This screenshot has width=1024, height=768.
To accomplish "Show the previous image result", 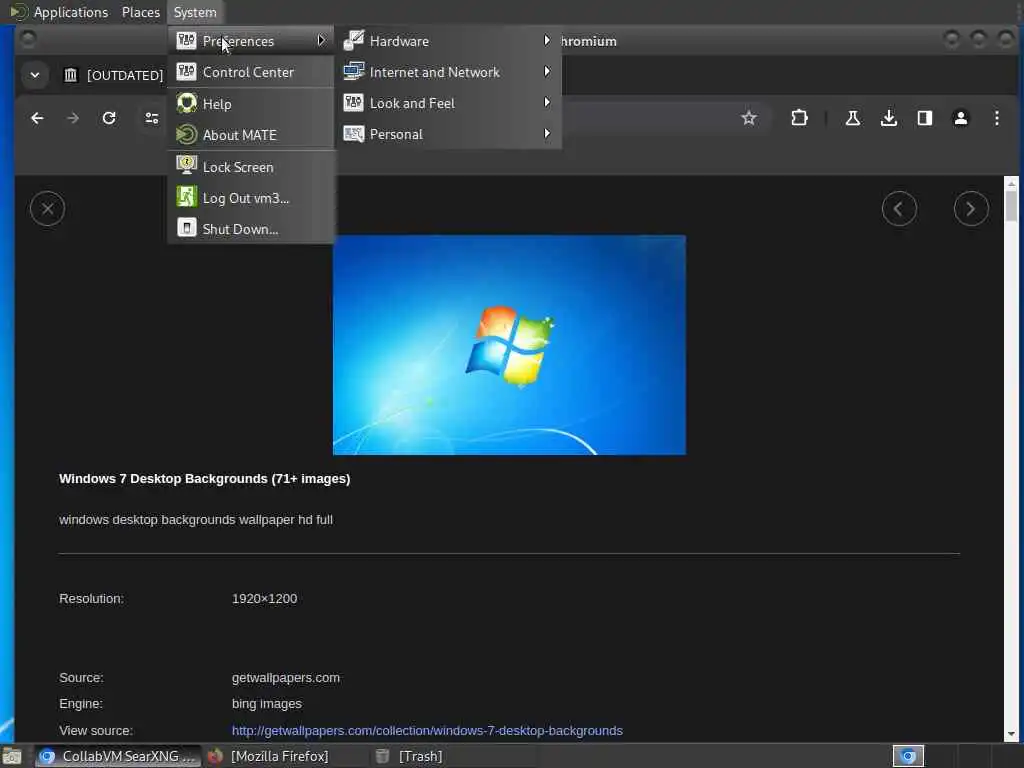I will click(x=899, y=209).
